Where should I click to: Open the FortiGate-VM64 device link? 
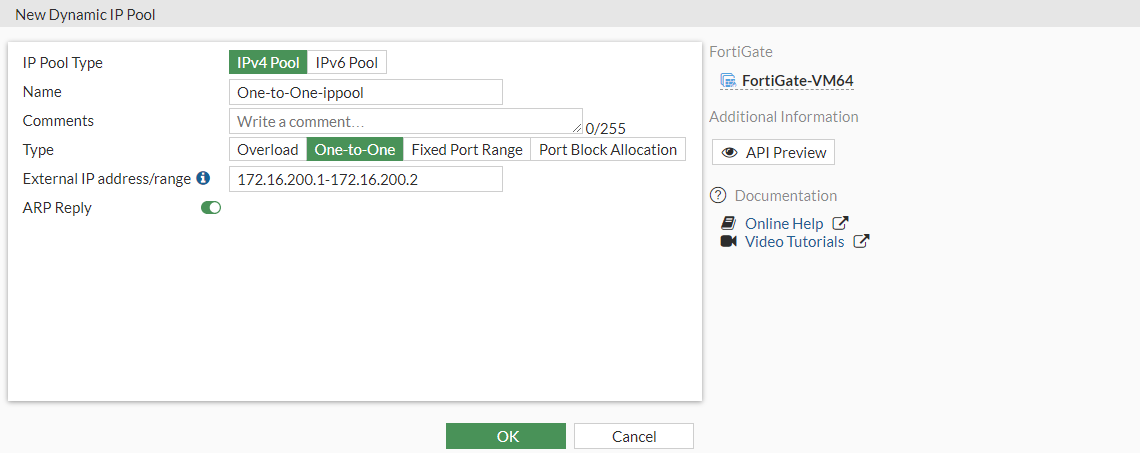[x=797, y=81]
